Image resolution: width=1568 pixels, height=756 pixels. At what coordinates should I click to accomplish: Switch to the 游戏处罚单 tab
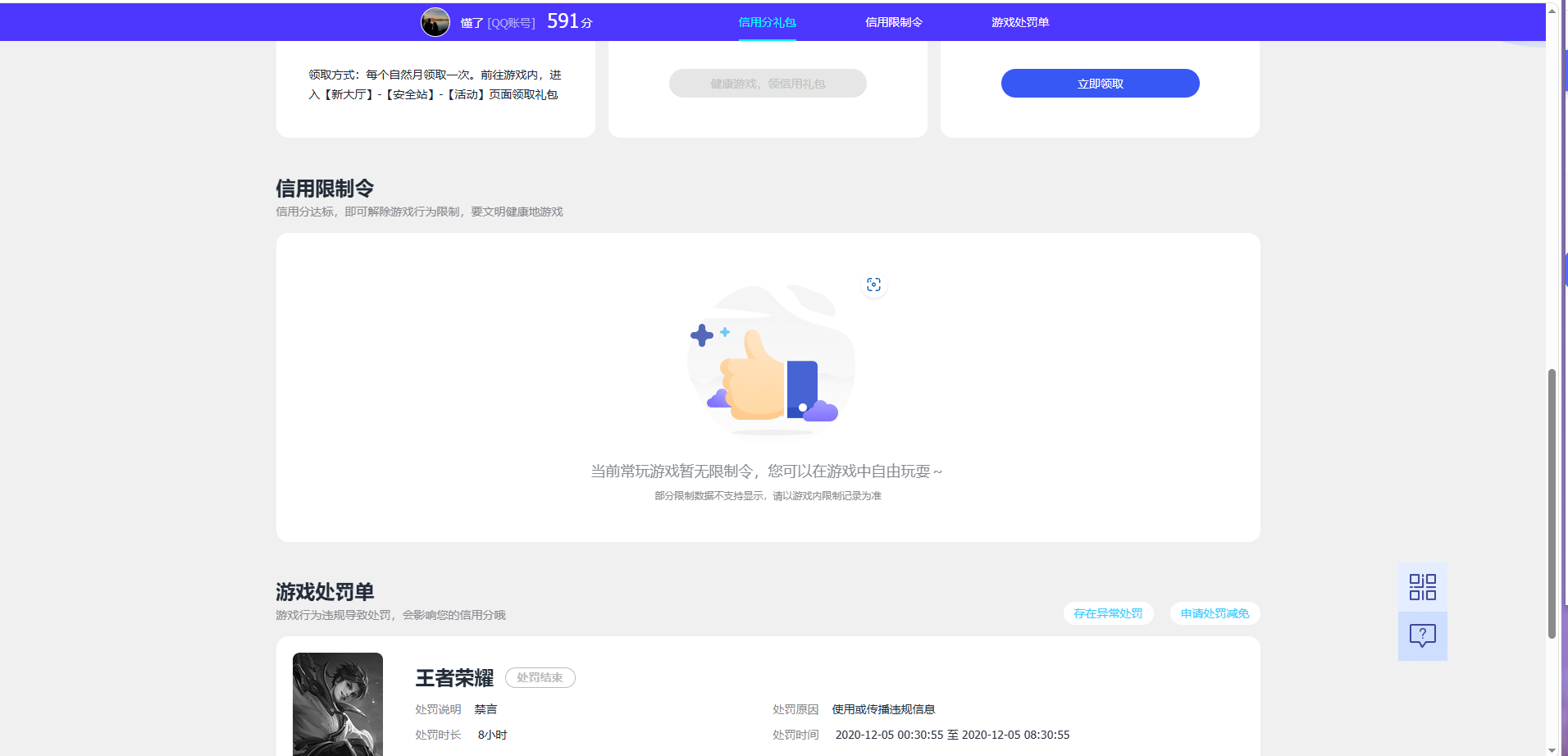1020,22
